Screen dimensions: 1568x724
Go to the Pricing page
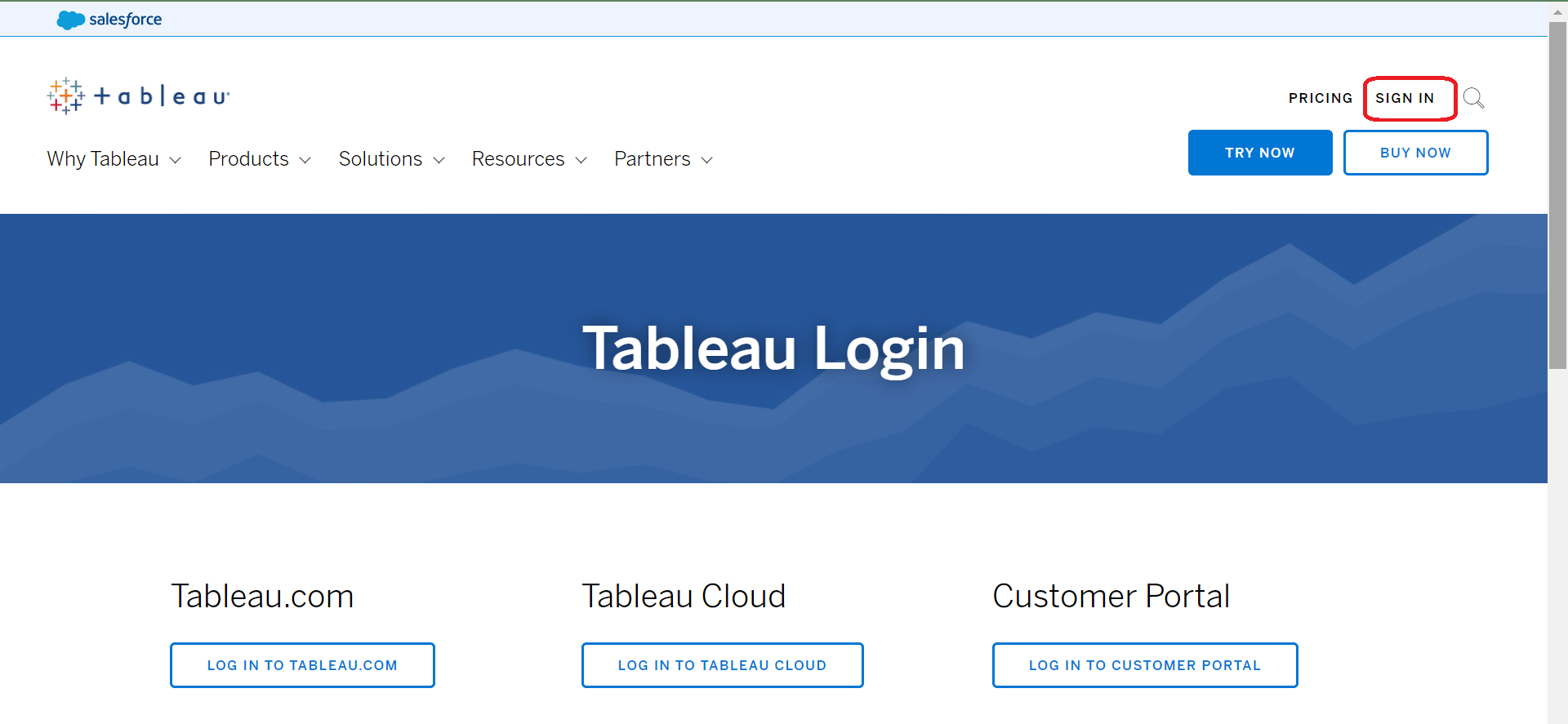tap(1321, 98)
